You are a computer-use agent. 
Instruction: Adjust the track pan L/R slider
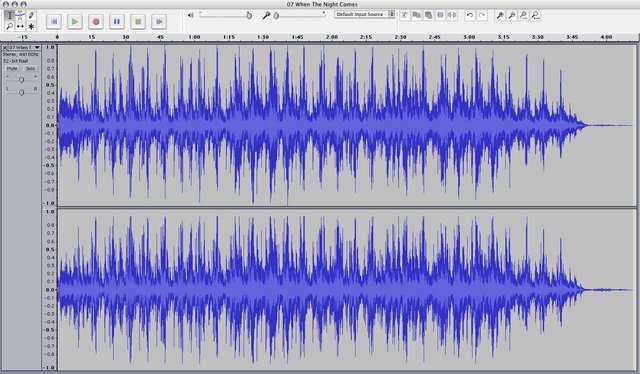(21, 92)
